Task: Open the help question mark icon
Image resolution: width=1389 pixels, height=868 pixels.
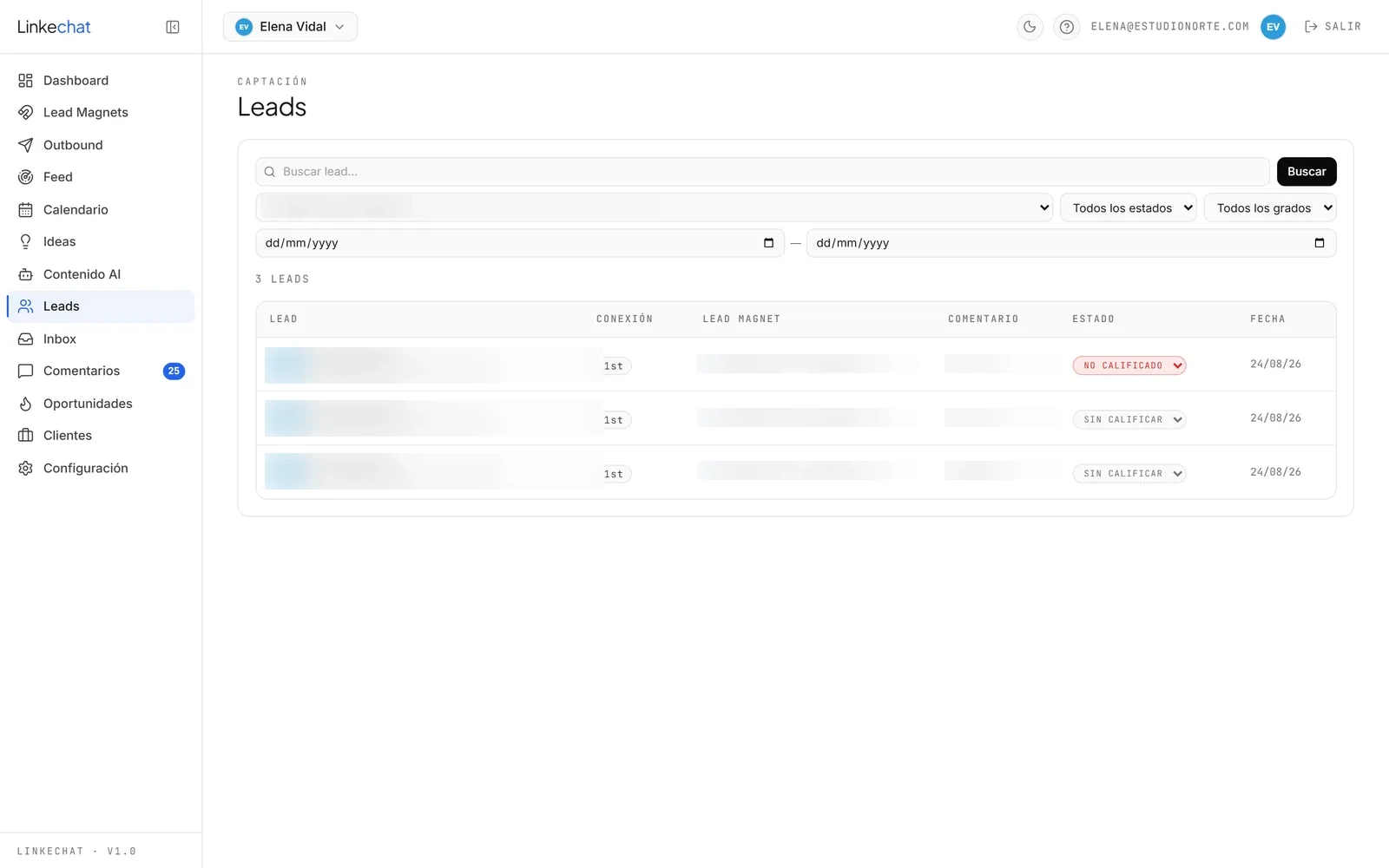Action: click(x=1067, y=27)
